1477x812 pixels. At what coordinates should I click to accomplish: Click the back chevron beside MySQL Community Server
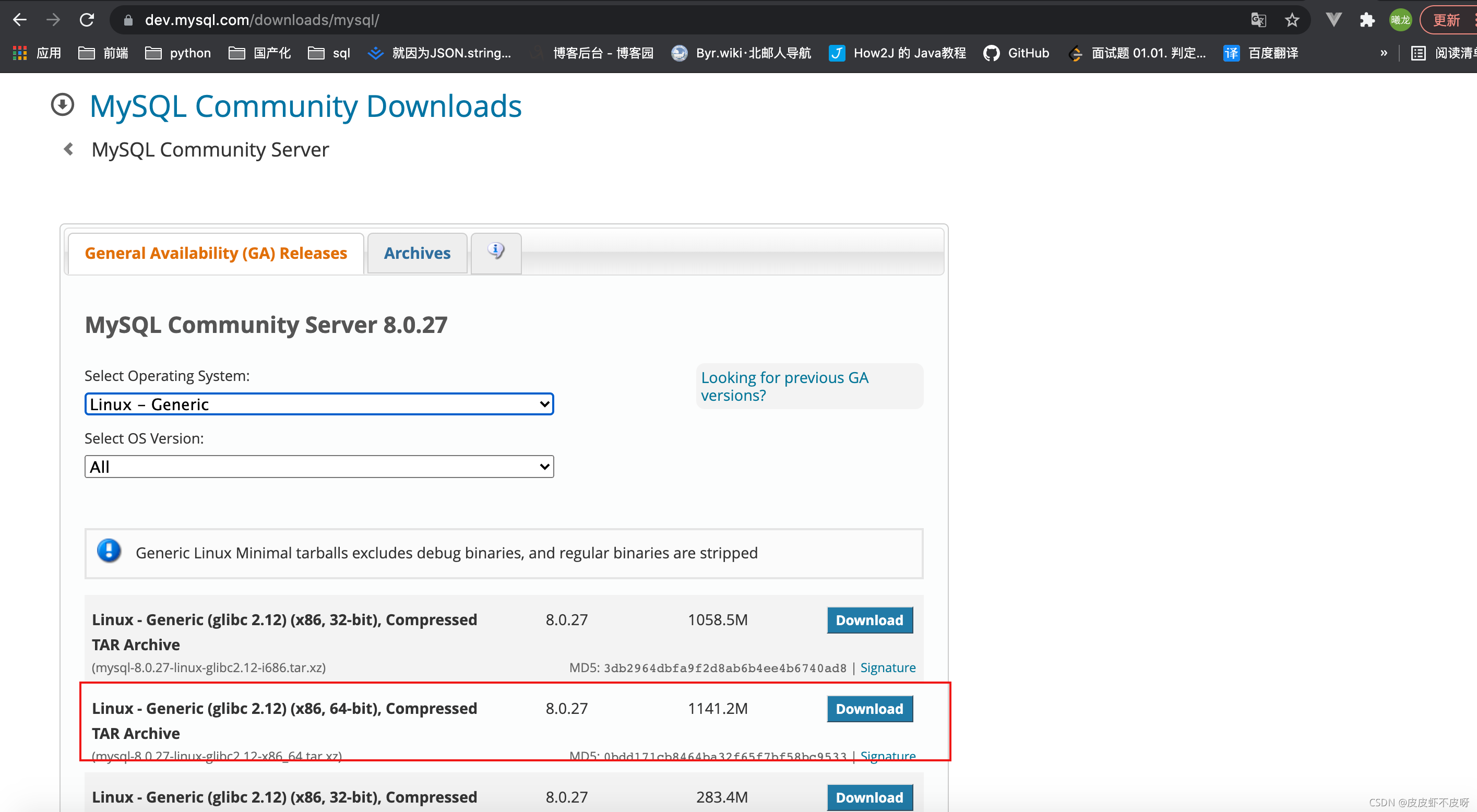(x=68, y=149)
